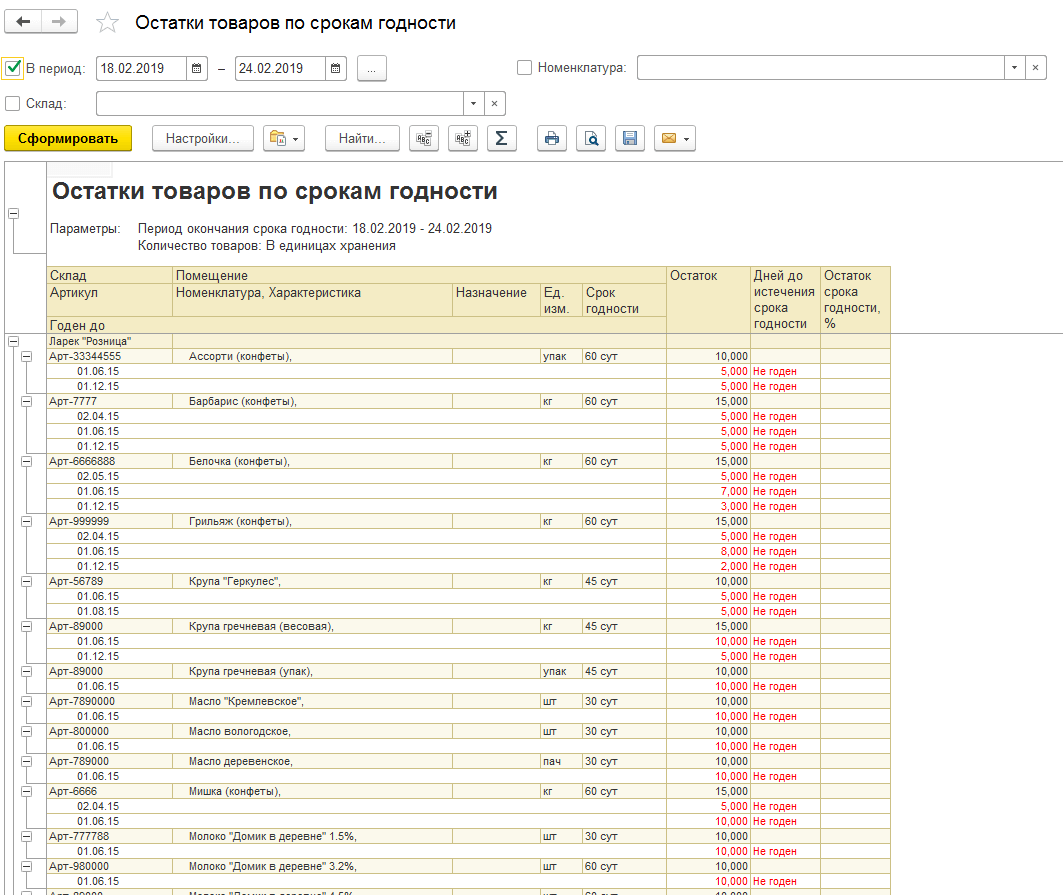Select the 'Дней до истечения срока годности' header

coord(785,300)
